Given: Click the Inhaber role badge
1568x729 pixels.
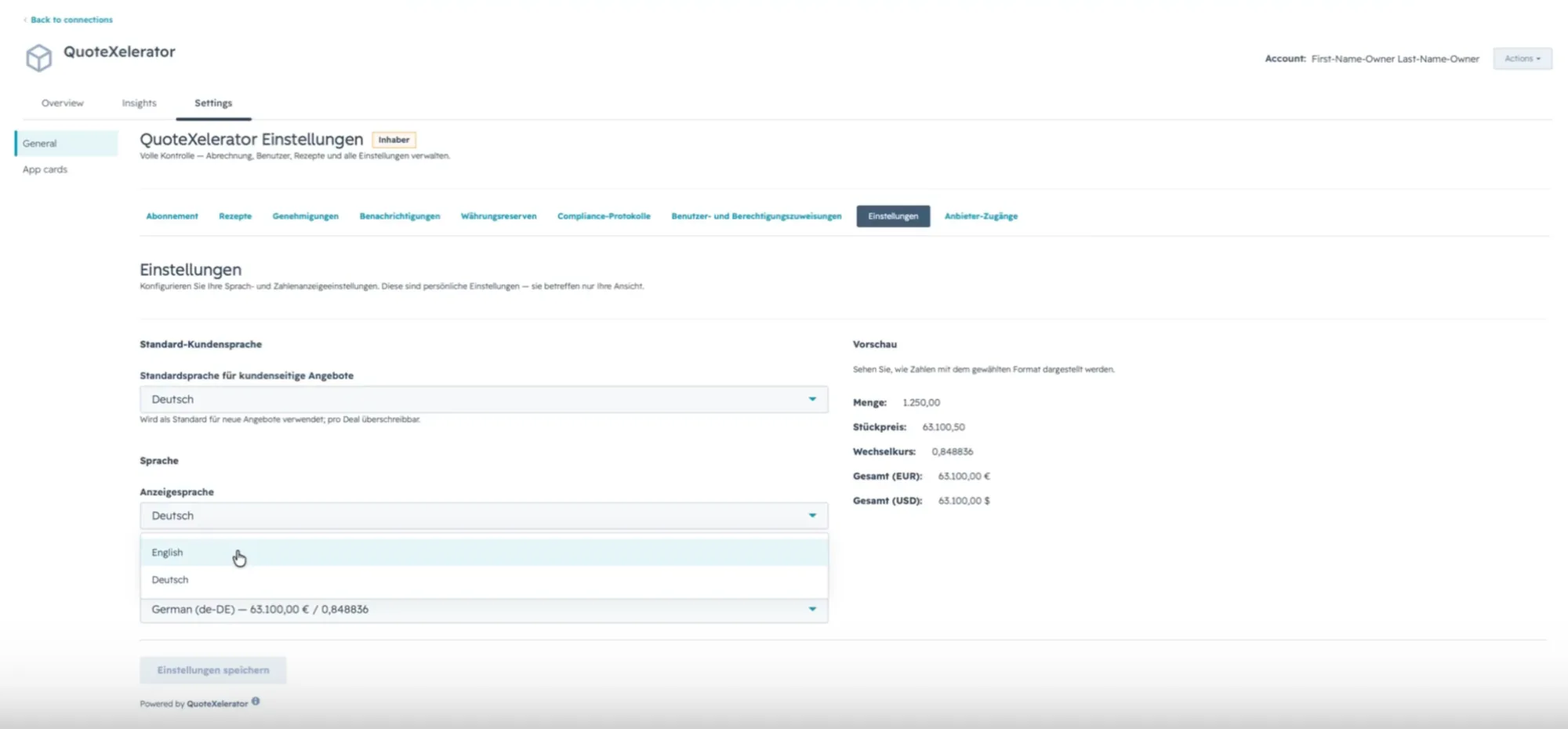Looking at the screenshot, I should pyautogui.click(x=394, y=140).
